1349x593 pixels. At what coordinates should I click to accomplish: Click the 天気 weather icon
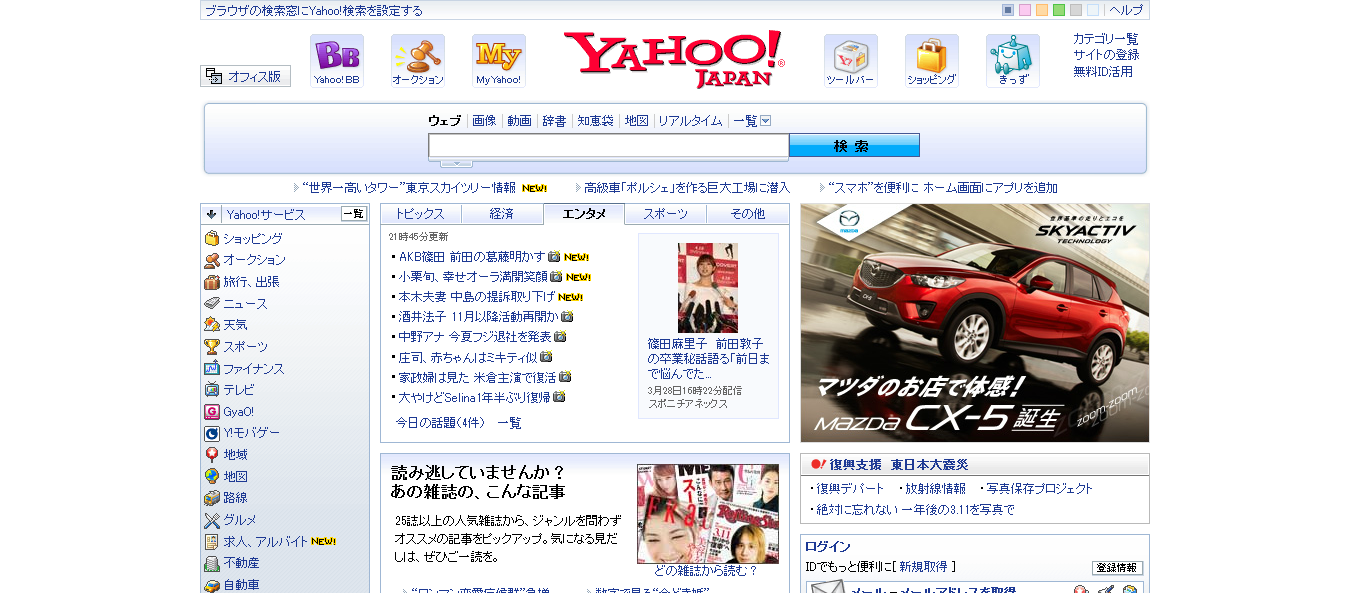pyautogui.click(x=212, y=325)
